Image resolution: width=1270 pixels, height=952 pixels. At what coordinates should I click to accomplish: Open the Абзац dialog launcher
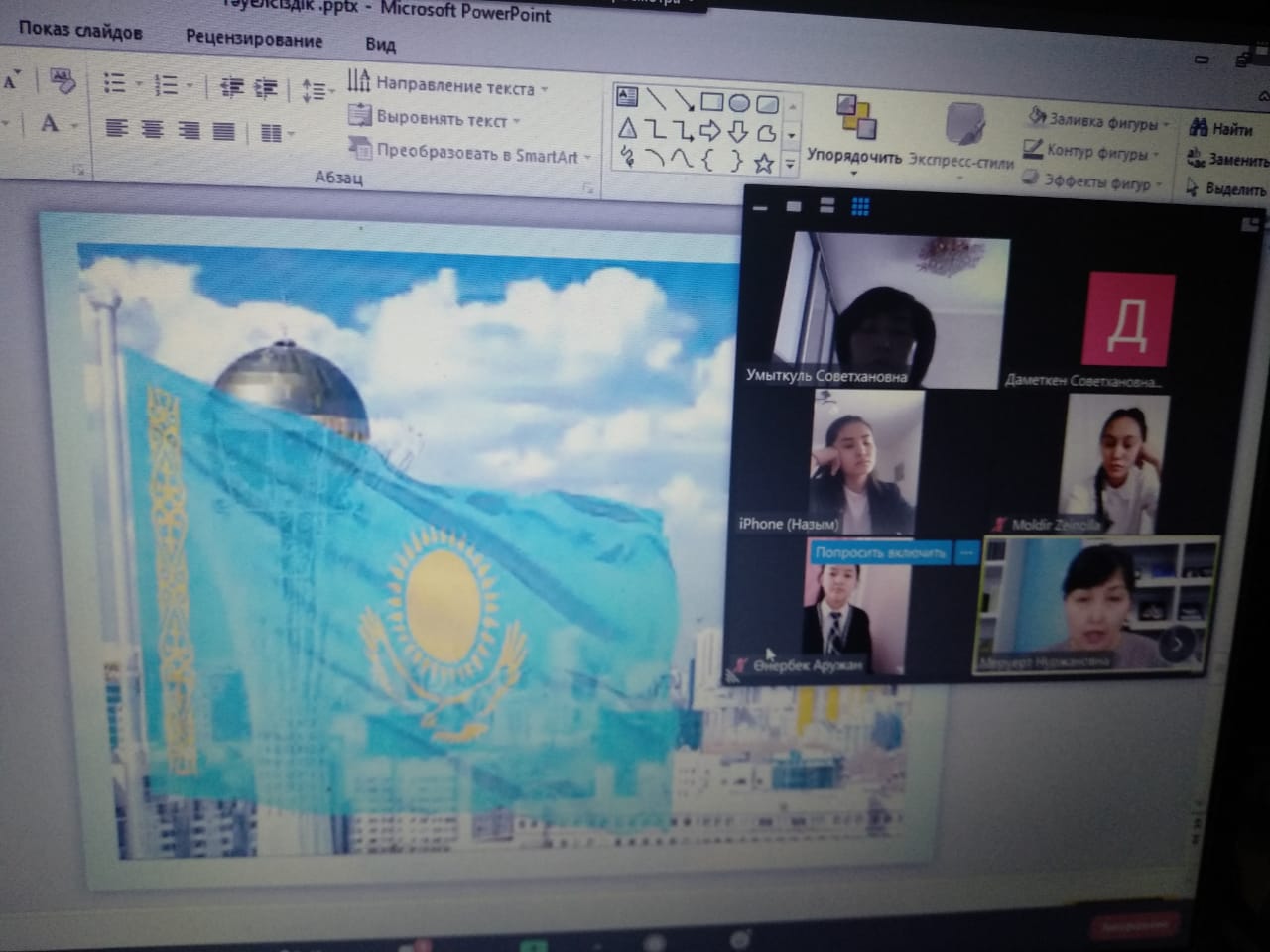(587, 188)
